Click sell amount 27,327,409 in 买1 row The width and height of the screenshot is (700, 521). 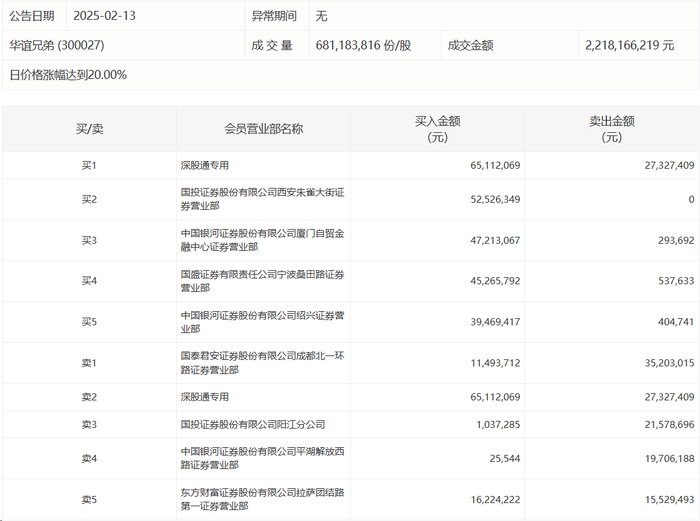pos(669,165)
